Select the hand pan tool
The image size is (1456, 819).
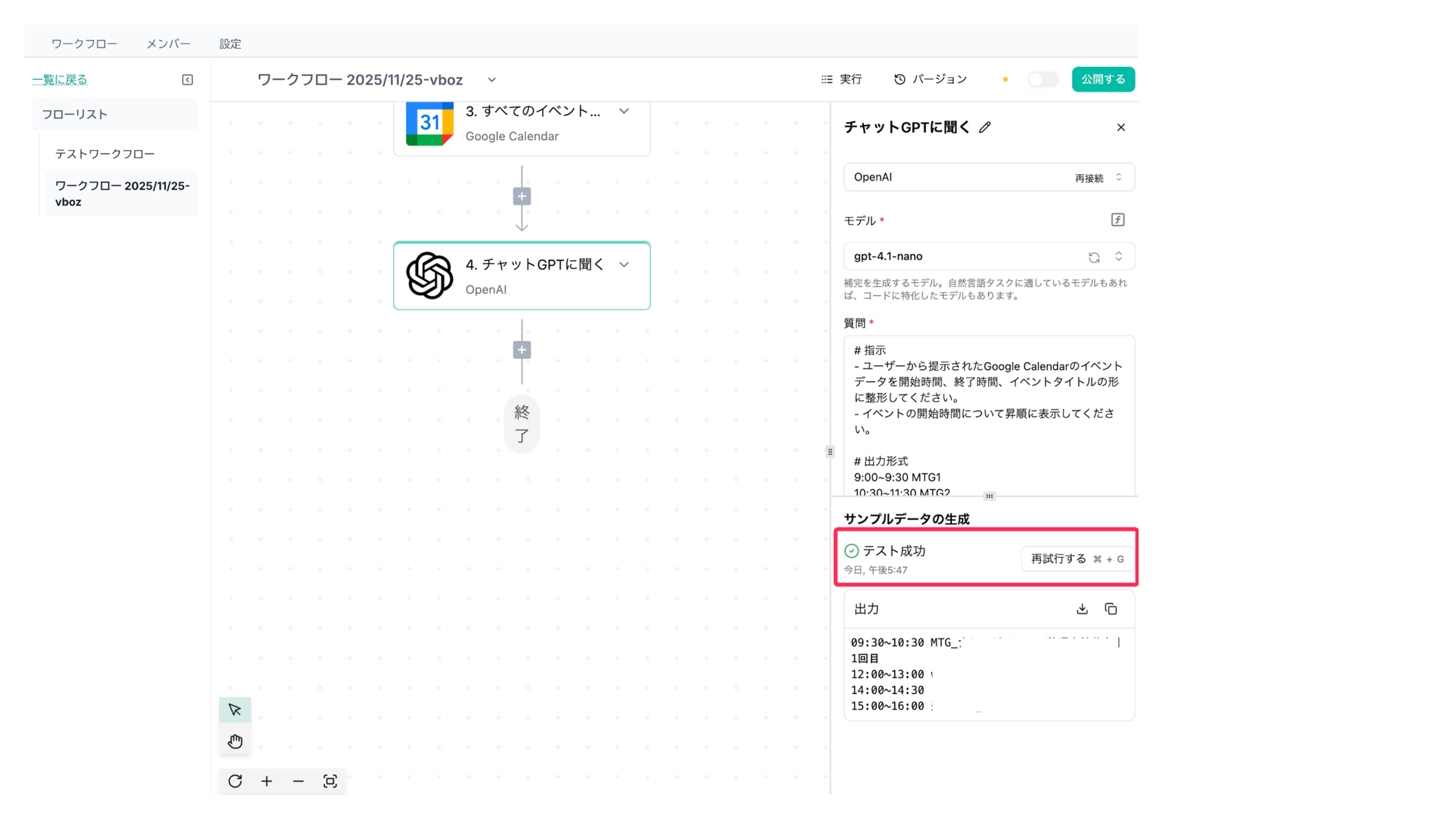click(x=235, y=742)
